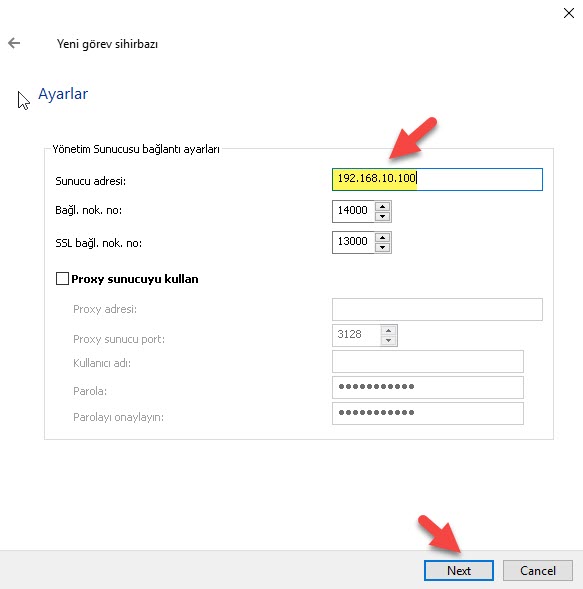583x589 pixels.
Task: Select the Proxy adresi text field
Action: 437,309
